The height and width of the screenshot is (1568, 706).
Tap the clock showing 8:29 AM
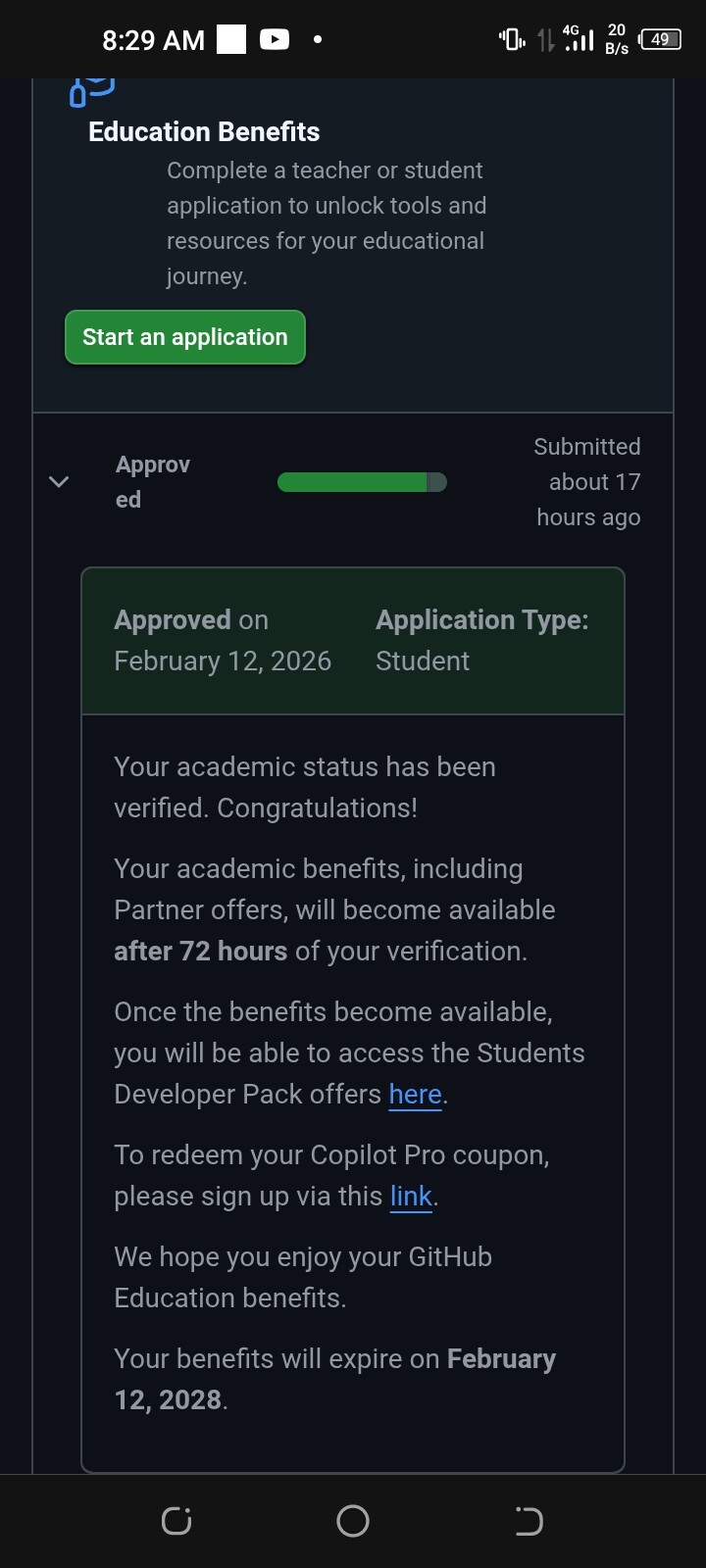pos(153,40)
